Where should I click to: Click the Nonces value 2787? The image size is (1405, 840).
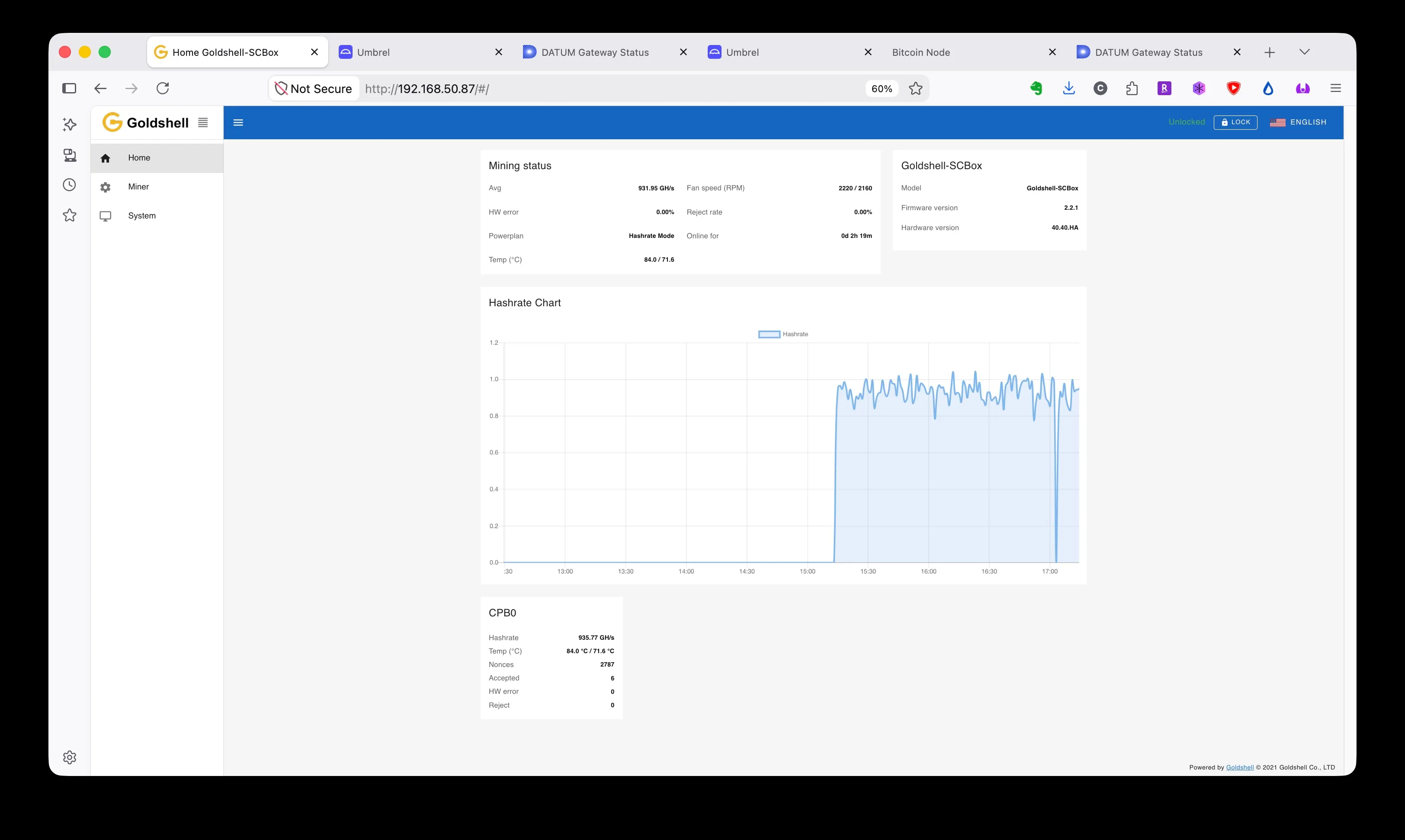pyautogui.click(x=607, y=664)
